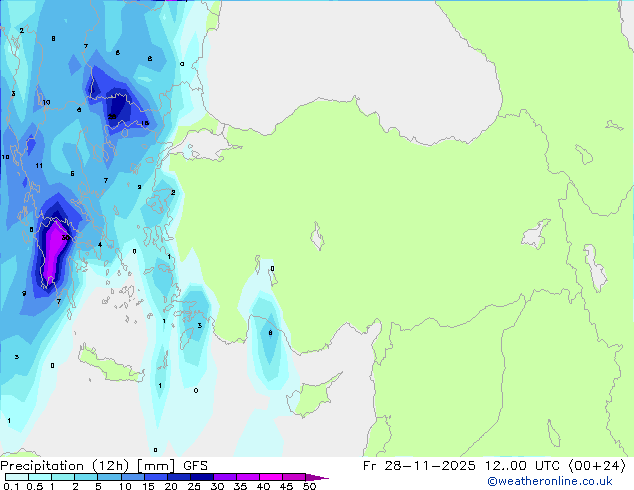Click the 1–2 mm legend color box
The width and height of the screenshot is (634, 490).
(x=63, y=477)
